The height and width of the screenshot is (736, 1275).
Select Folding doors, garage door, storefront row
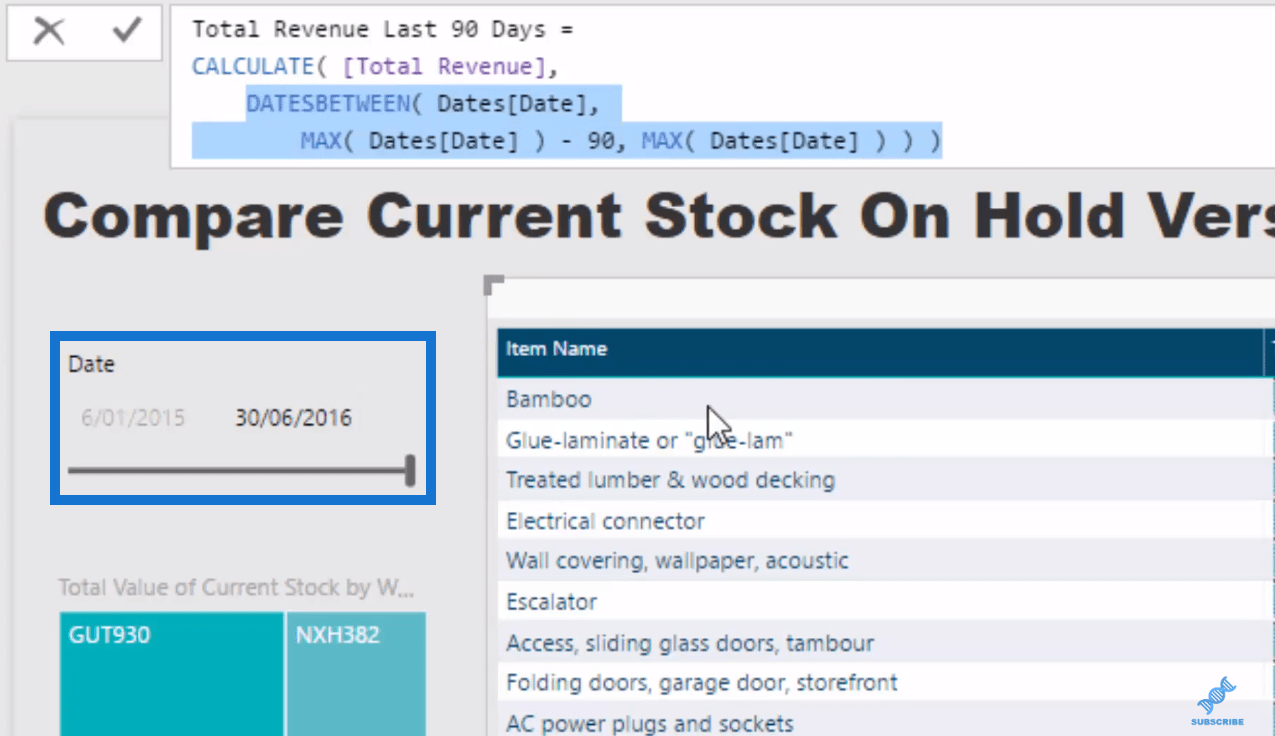(x=885, y=683)
